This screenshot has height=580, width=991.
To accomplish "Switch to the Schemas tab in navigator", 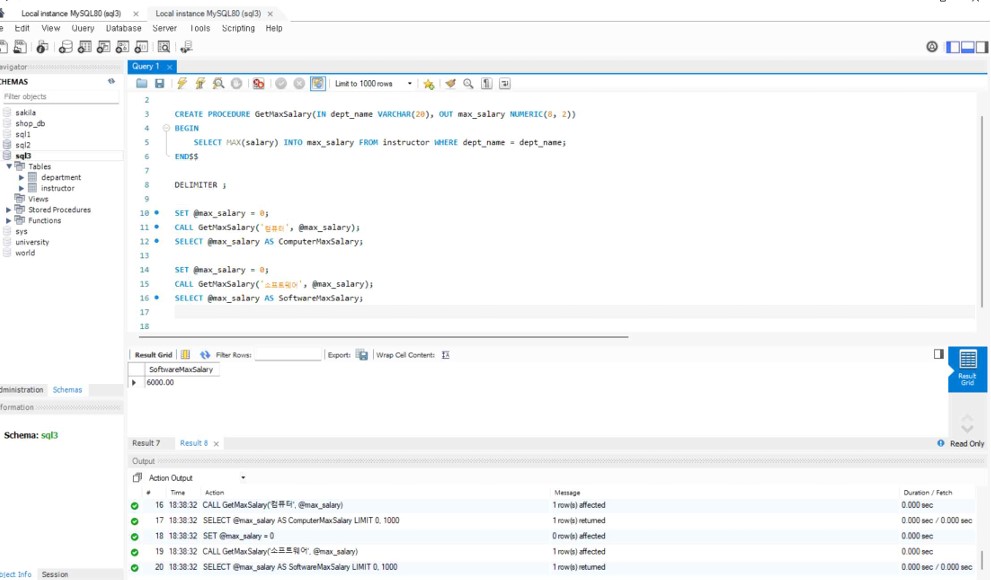I will pyautogui.click(x=67, y=390).
